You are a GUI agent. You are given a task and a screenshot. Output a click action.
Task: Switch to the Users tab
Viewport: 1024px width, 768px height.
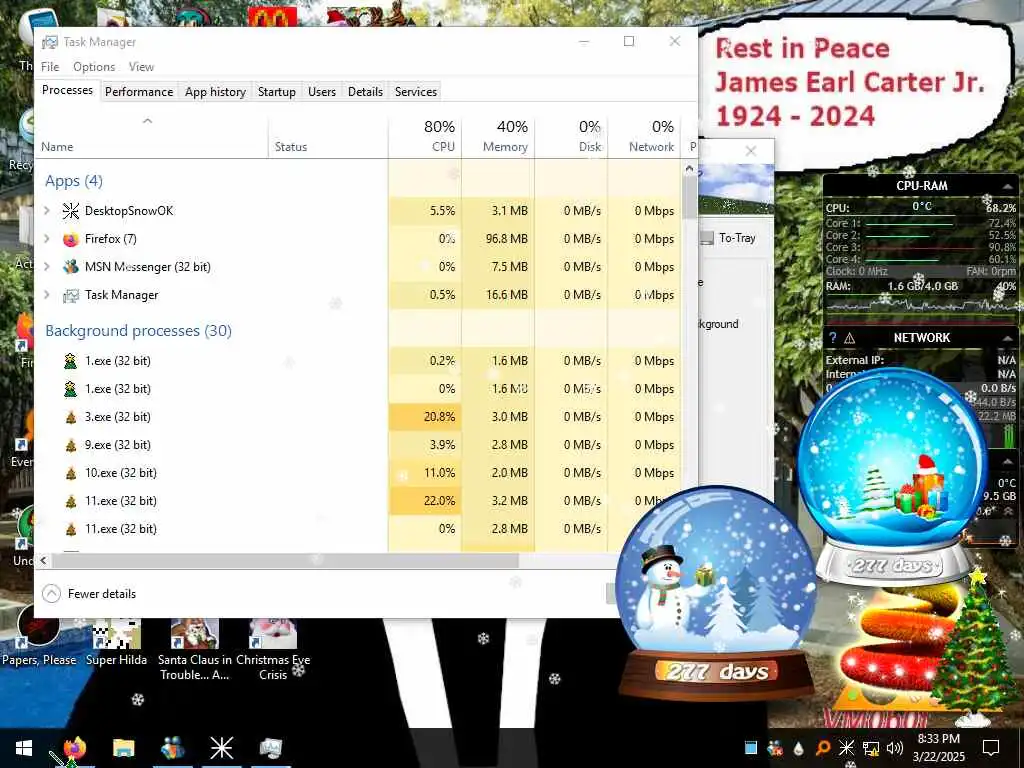[322, 91]
